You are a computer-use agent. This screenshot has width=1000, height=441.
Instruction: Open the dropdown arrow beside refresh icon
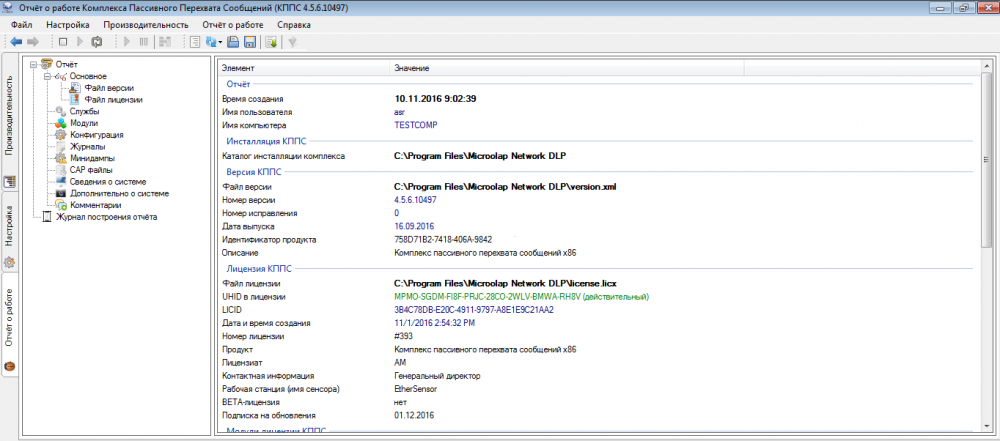[x=220, y=42]
